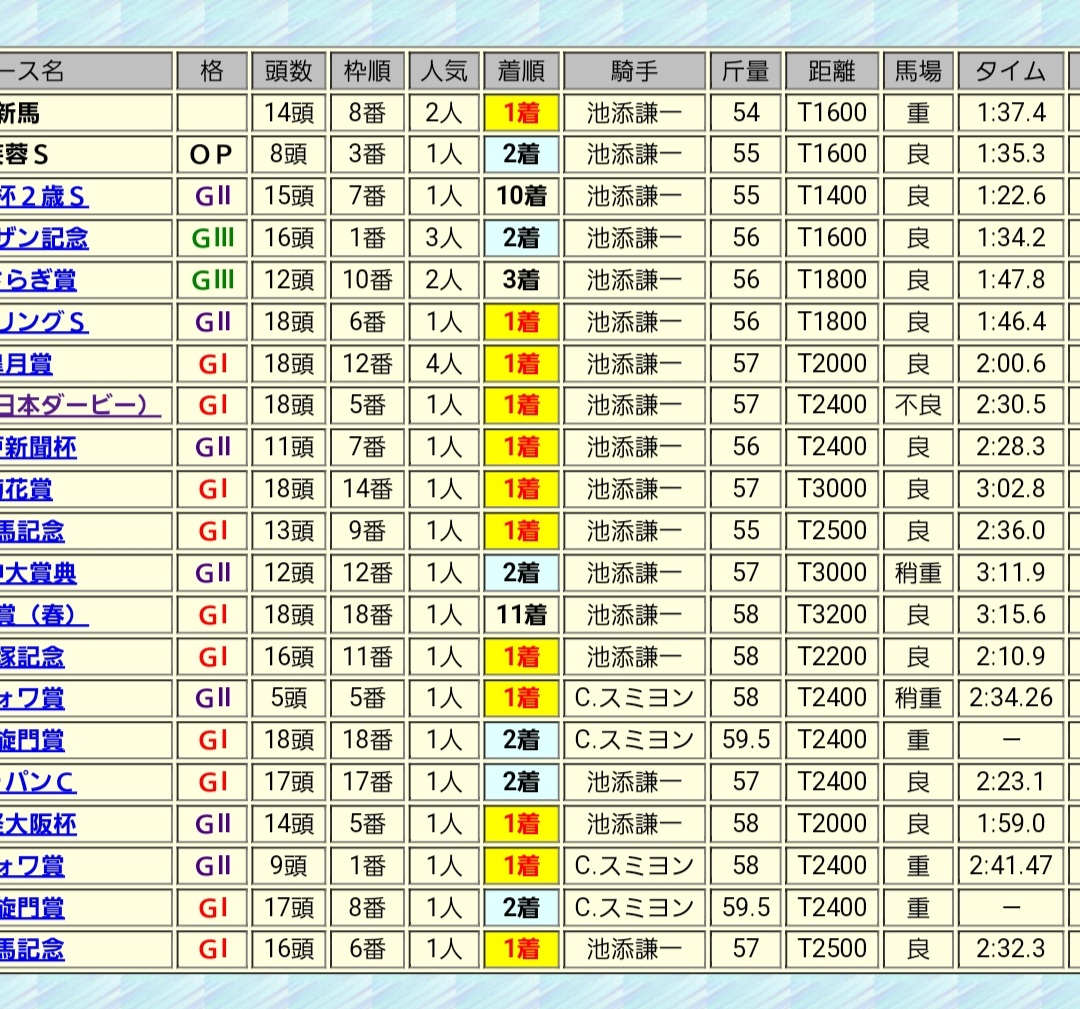This screenshot has width=1080, height=1009.
Task: Select the 10着 finishing position cell
Action: [521, 197]
